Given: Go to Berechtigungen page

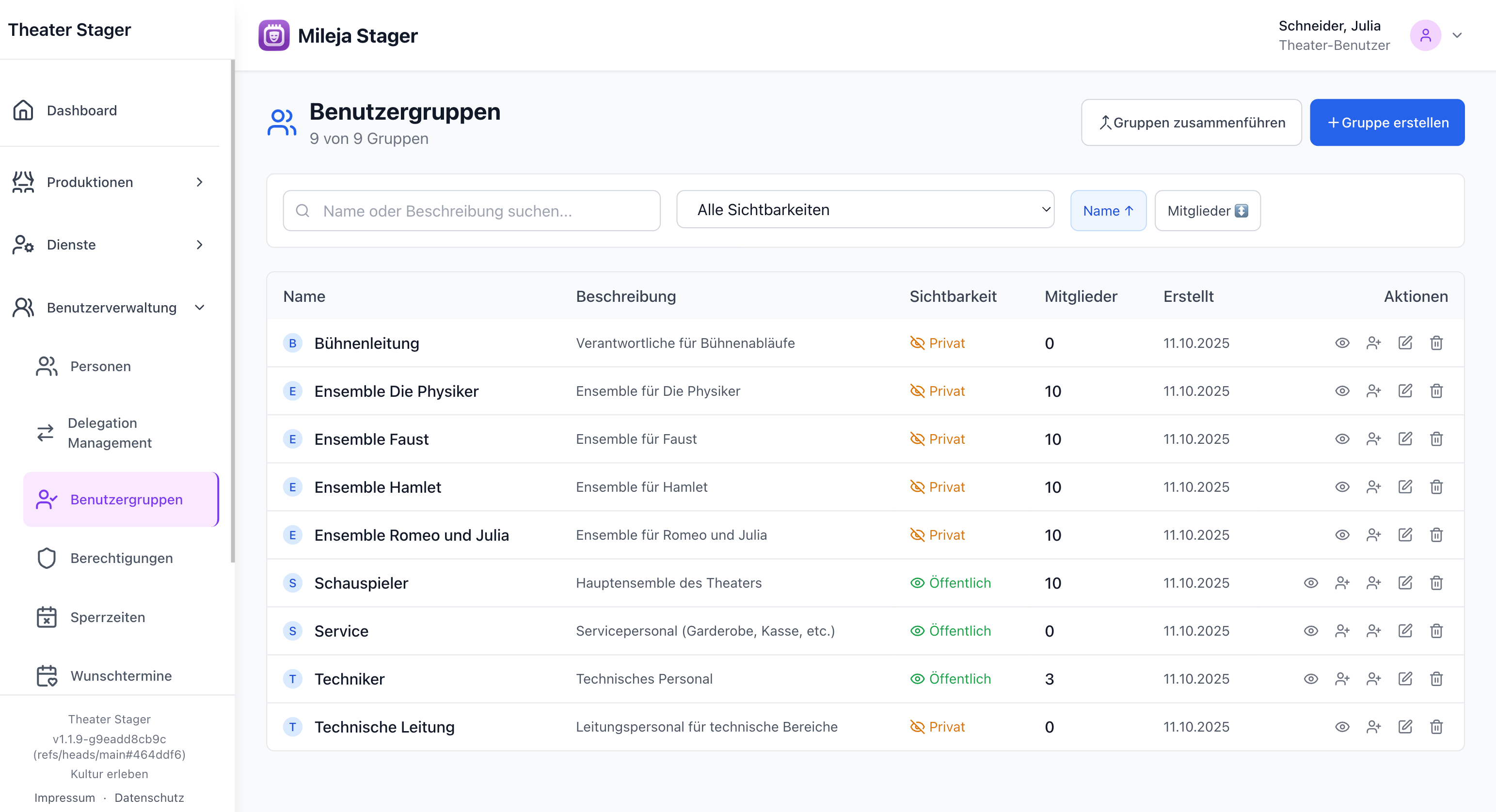Looking at the screenshot, I should pos(121,558).
